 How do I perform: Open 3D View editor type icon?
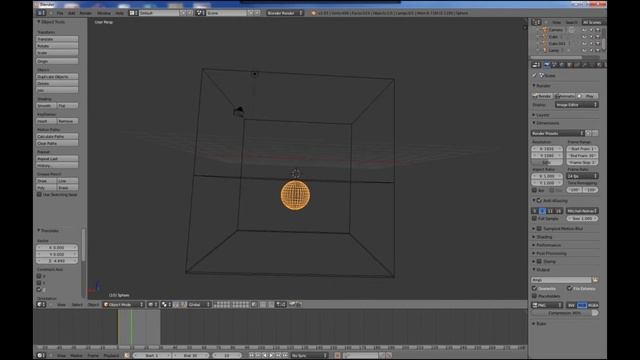(x=41, y=304)
